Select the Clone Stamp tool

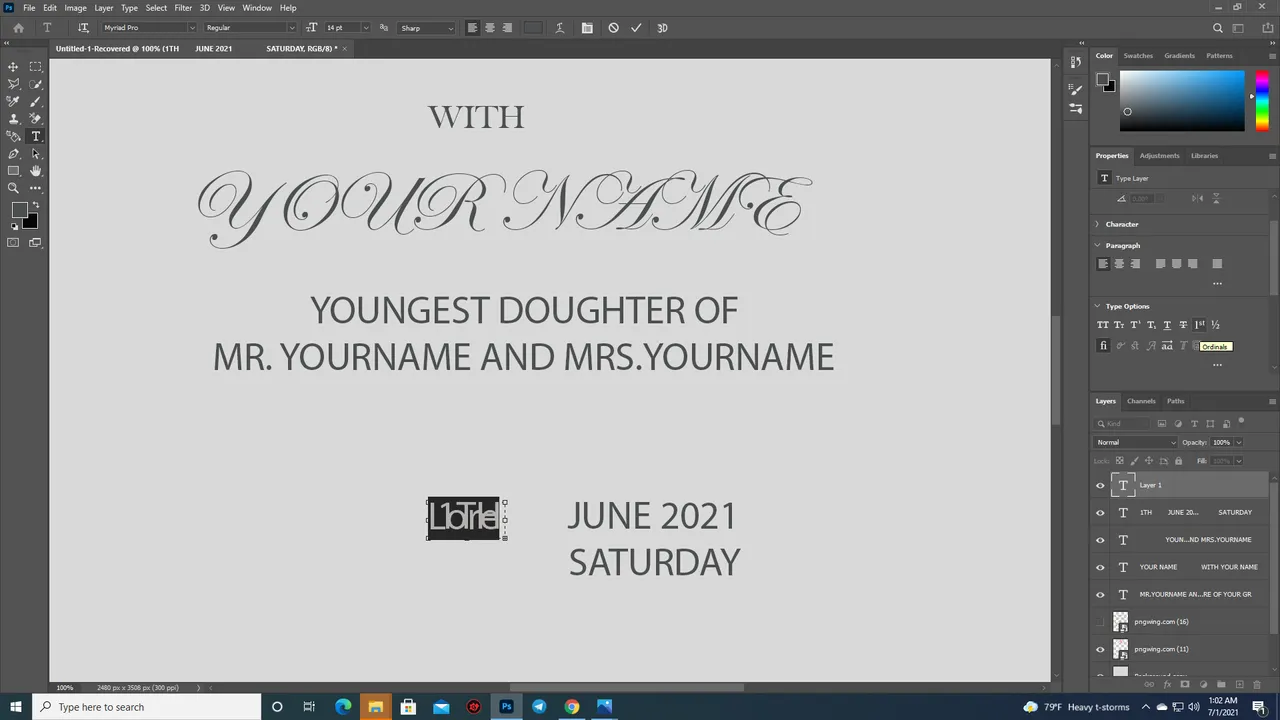click(13, 119)
